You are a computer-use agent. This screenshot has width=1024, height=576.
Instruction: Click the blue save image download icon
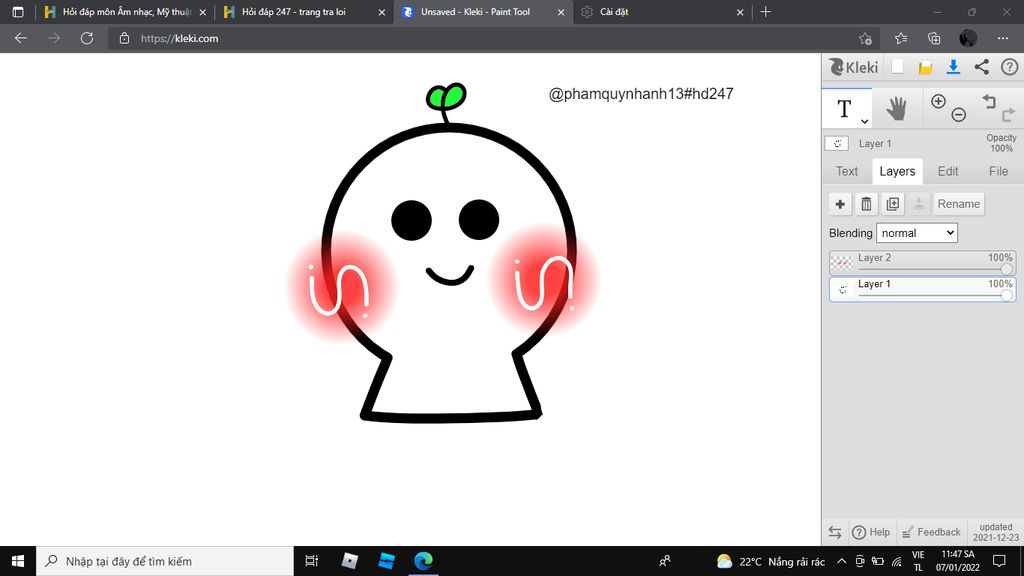953,67
